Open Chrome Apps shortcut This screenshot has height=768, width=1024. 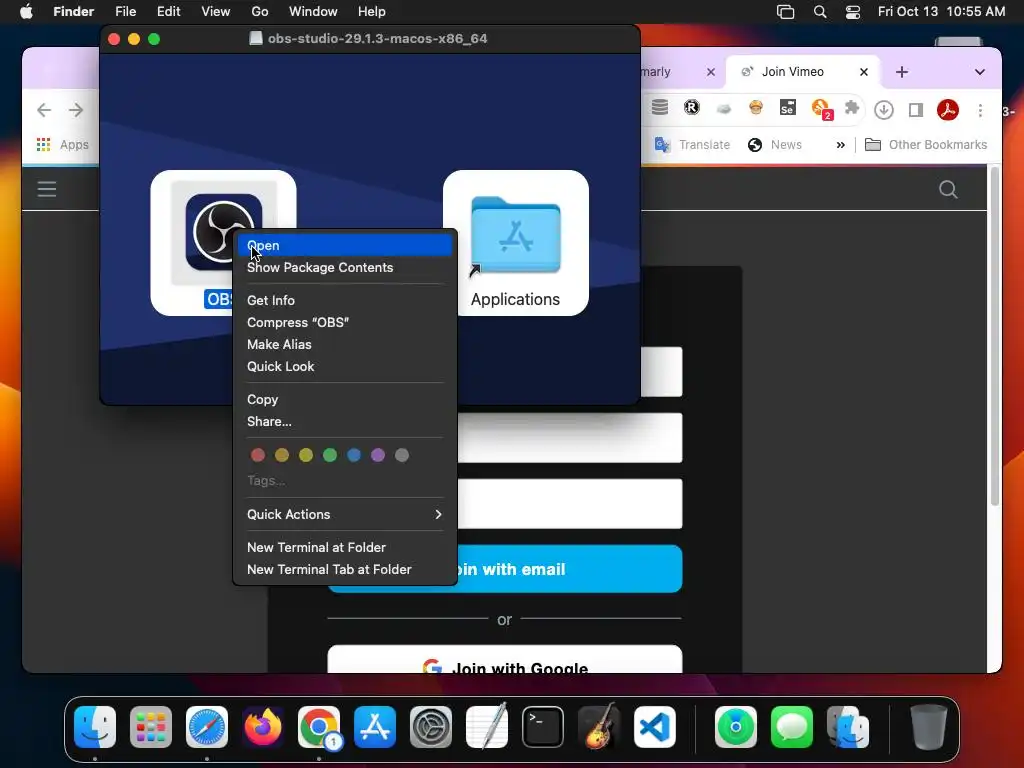coord(63,144)
